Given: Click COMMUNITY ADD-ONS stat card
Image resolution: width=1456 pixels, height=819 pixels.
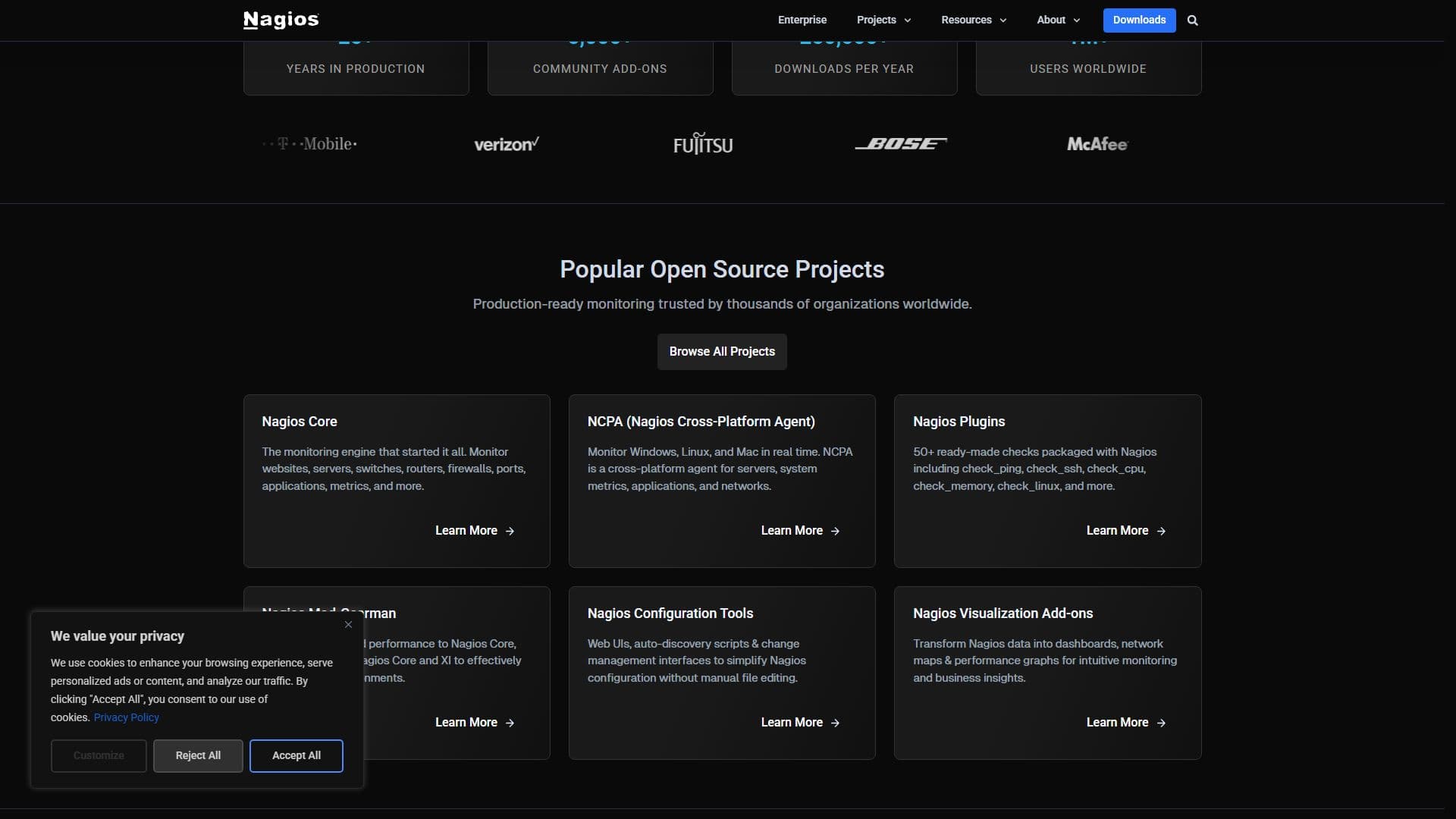Looking at the screenshot, I should pos(600,68).
